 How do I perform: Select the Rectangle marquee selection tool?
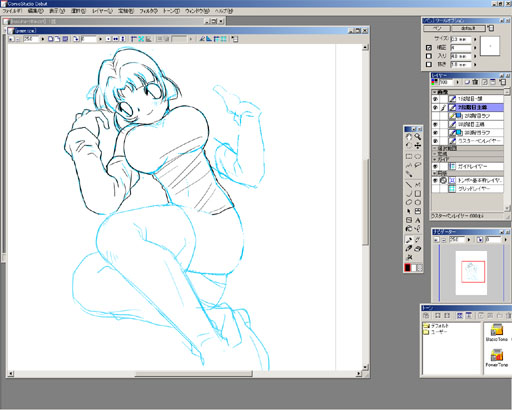click(409, 156)
